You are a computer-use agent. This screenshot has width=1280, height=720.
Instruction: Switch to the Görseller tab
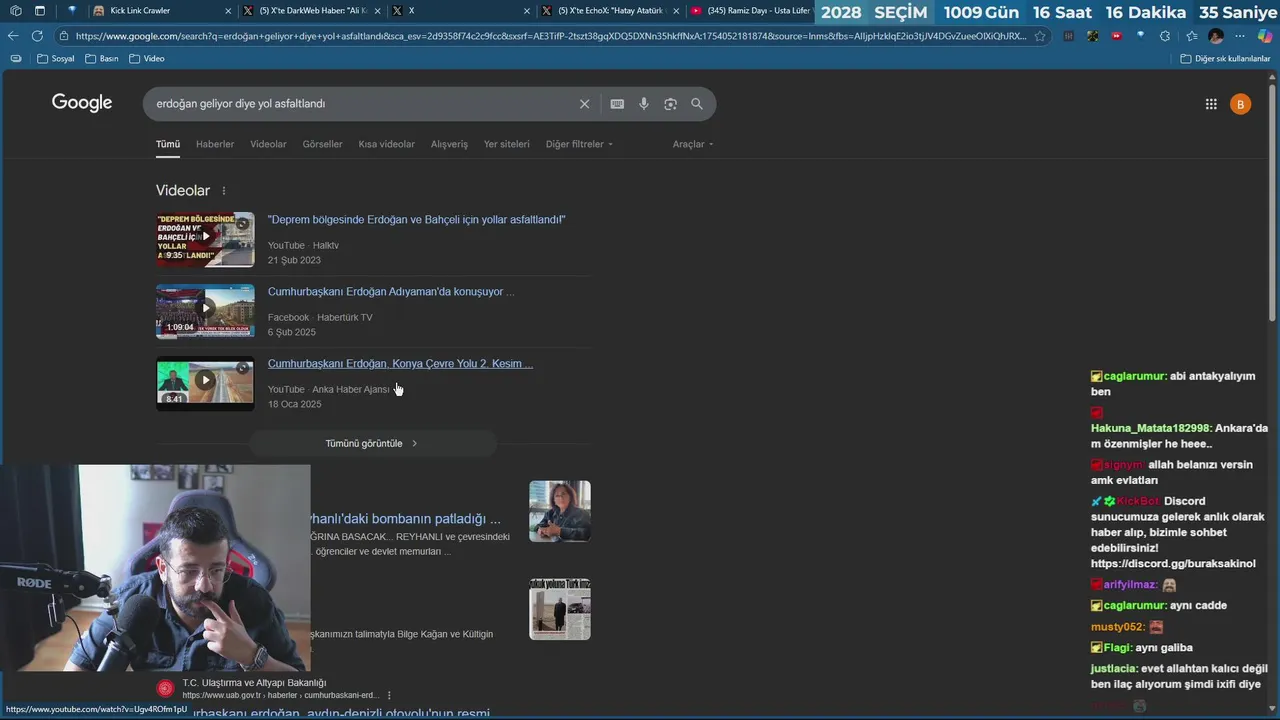[x=322, y=144]
